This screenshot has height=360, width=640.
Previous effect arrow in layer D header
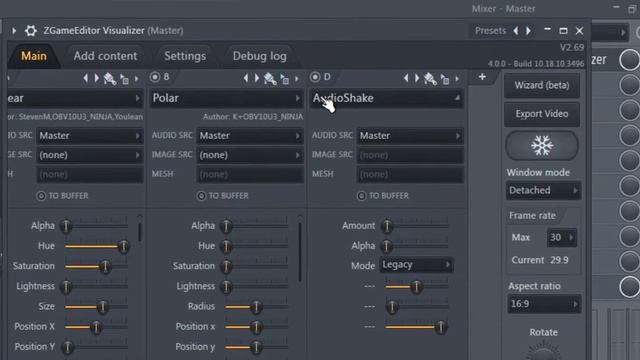click(406, 78)
